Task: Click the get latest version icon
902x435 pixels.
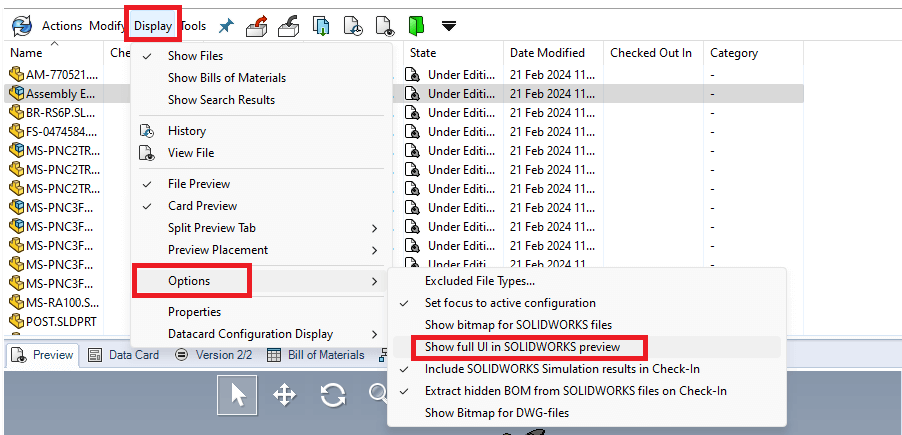Action: coord(321,26)
